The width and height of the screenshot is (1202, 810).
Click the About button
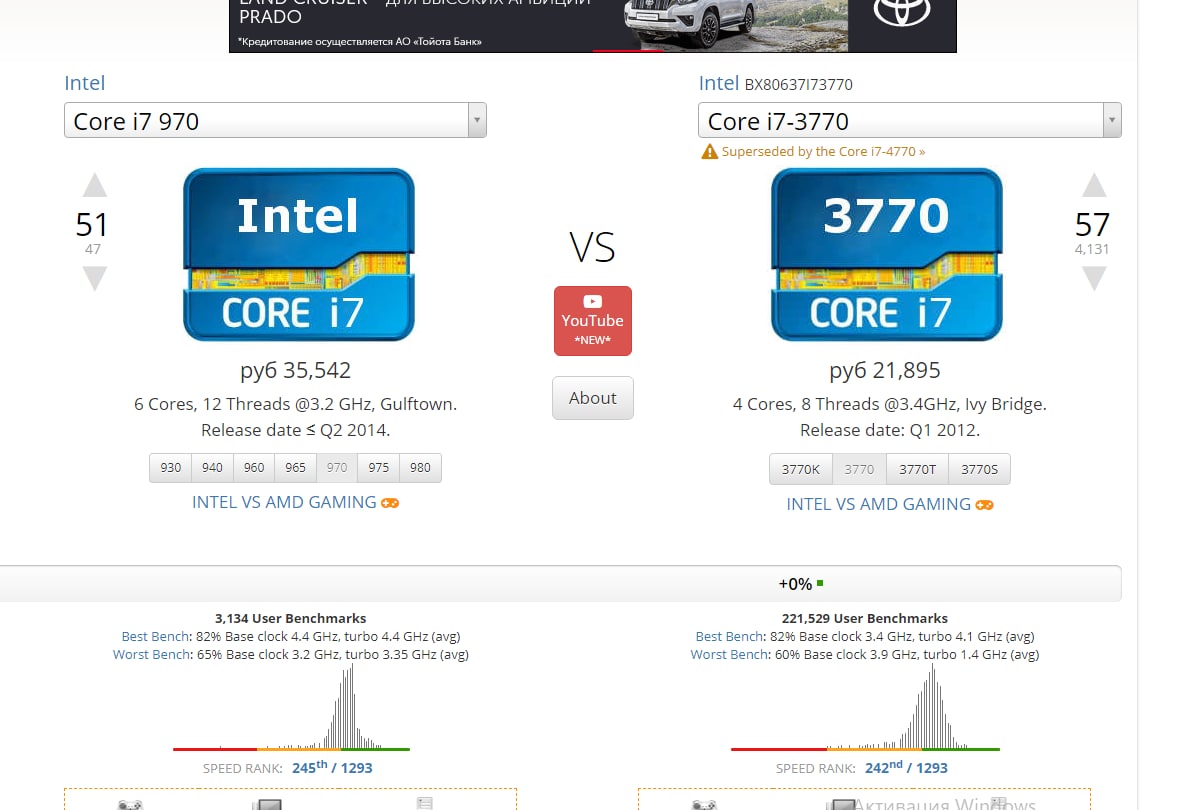coord(593,398)
